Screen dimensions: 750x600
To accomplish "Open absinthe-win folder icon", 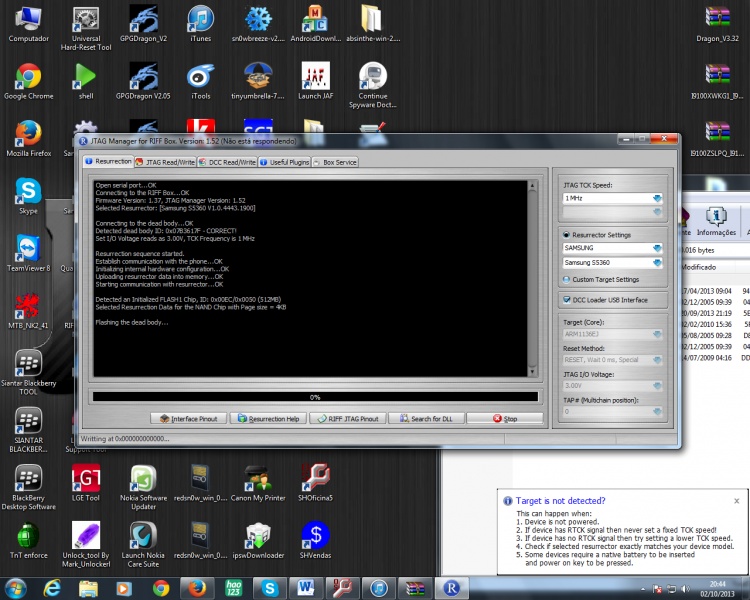I will (x=373, y=24).
